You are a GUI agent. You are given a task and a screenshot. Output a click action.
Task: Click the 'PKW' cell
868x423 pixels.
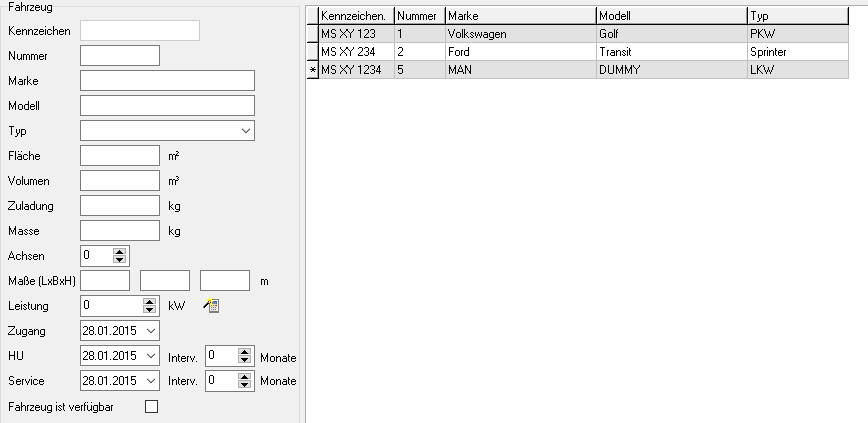point(798,34)
